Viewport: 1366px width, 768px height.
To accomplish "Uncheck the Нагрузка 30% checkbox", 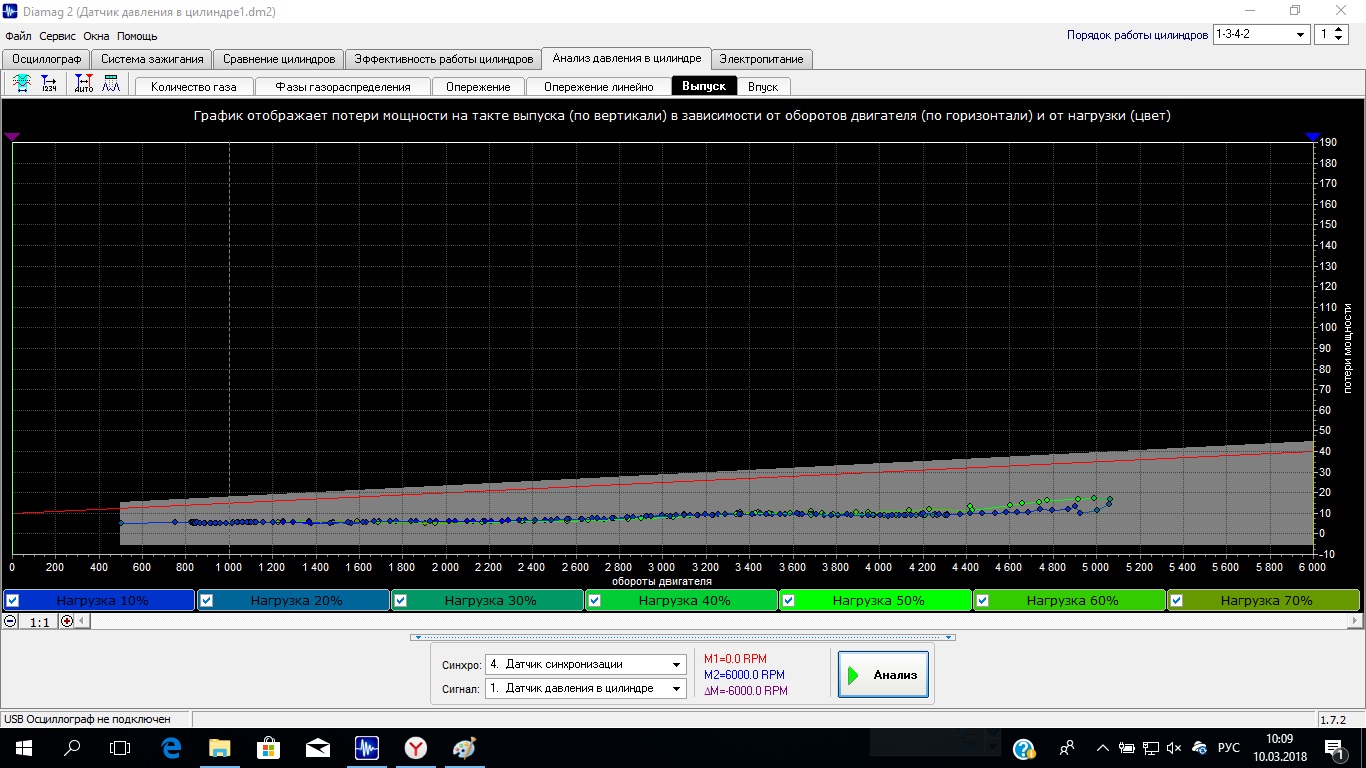I will [400, 600].
